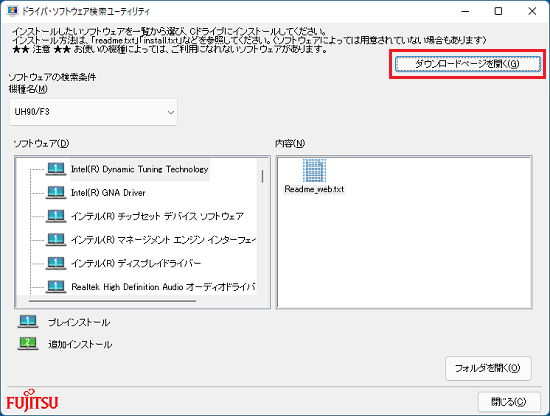Minimize the ドライバ・ソフトウェア検索ユーティリティ window
Viewport: 550px width, 416px height.
coord(465,11)
